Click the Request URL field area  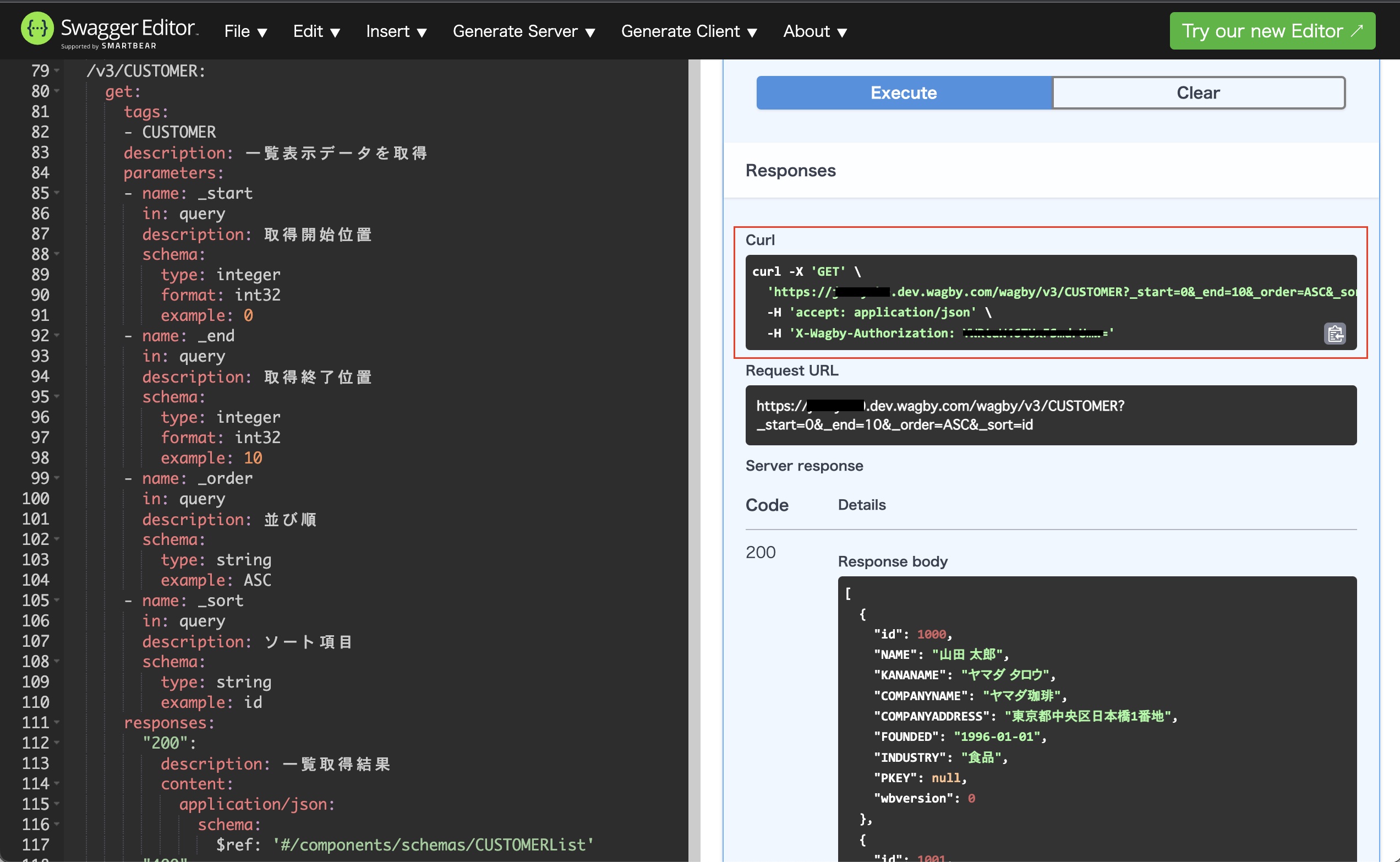1049,415
